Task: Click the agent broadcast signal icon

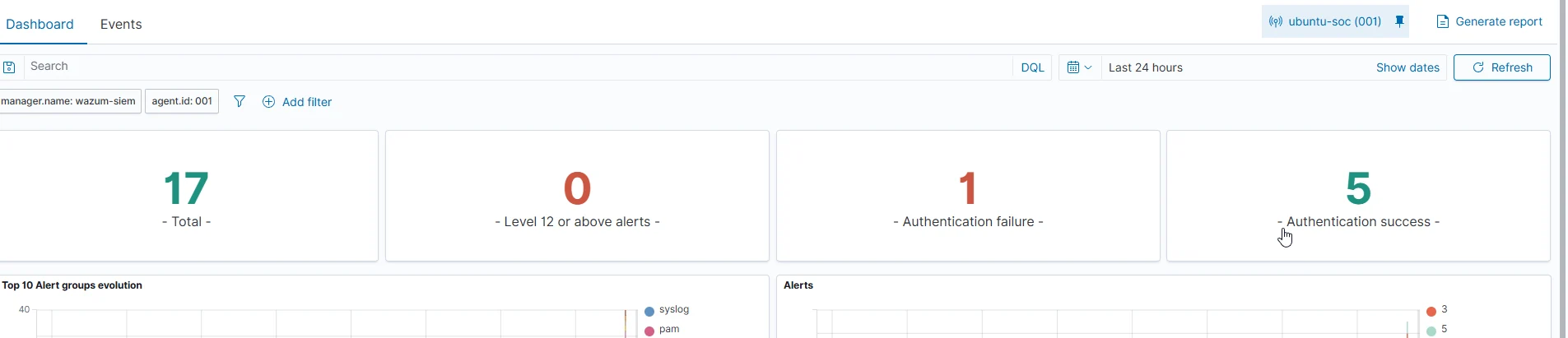Action: pos(1276,21)
